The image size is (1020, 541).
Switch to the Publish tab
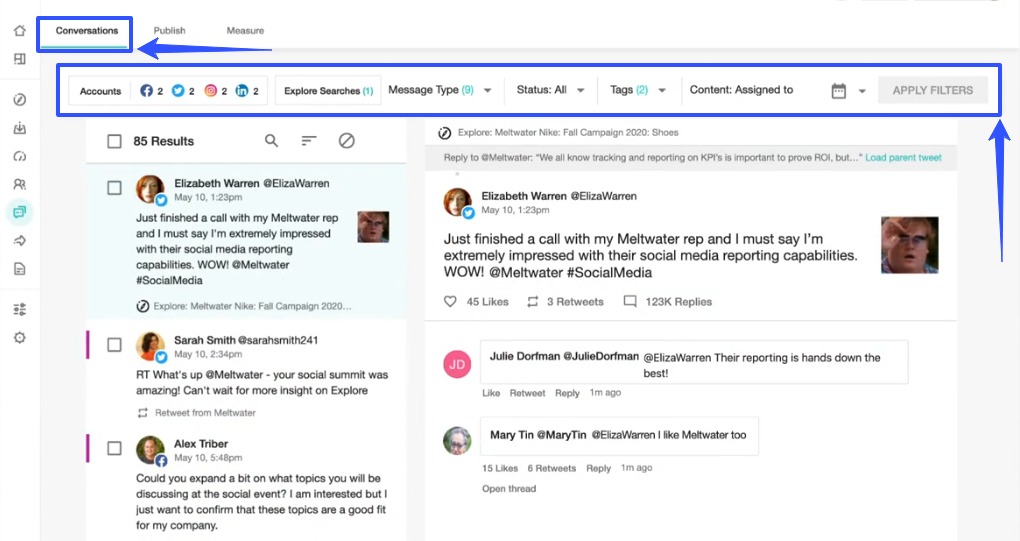tap(169, 31)
